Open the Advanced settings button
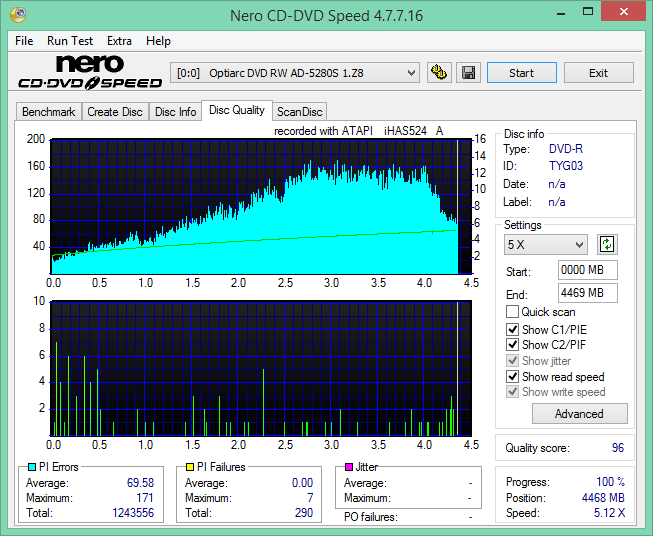This screenshot has height=536, width=653. tap(579, 414)
